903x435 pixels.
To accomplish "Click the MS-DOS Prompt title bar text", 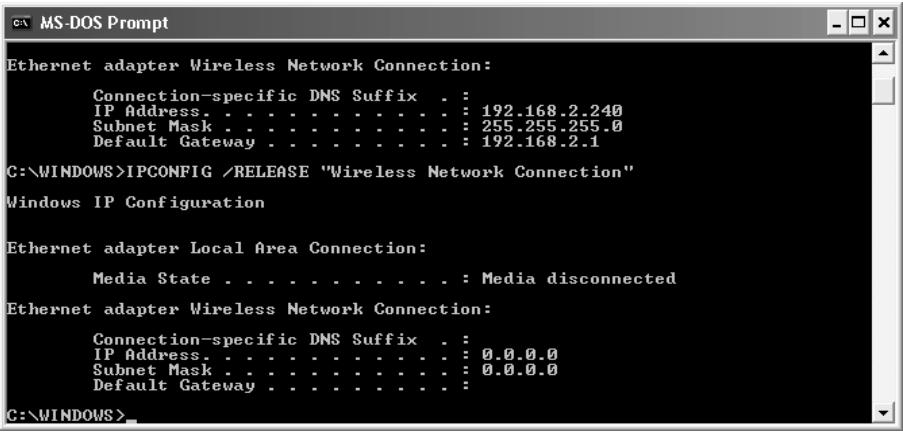I will 104,24.
